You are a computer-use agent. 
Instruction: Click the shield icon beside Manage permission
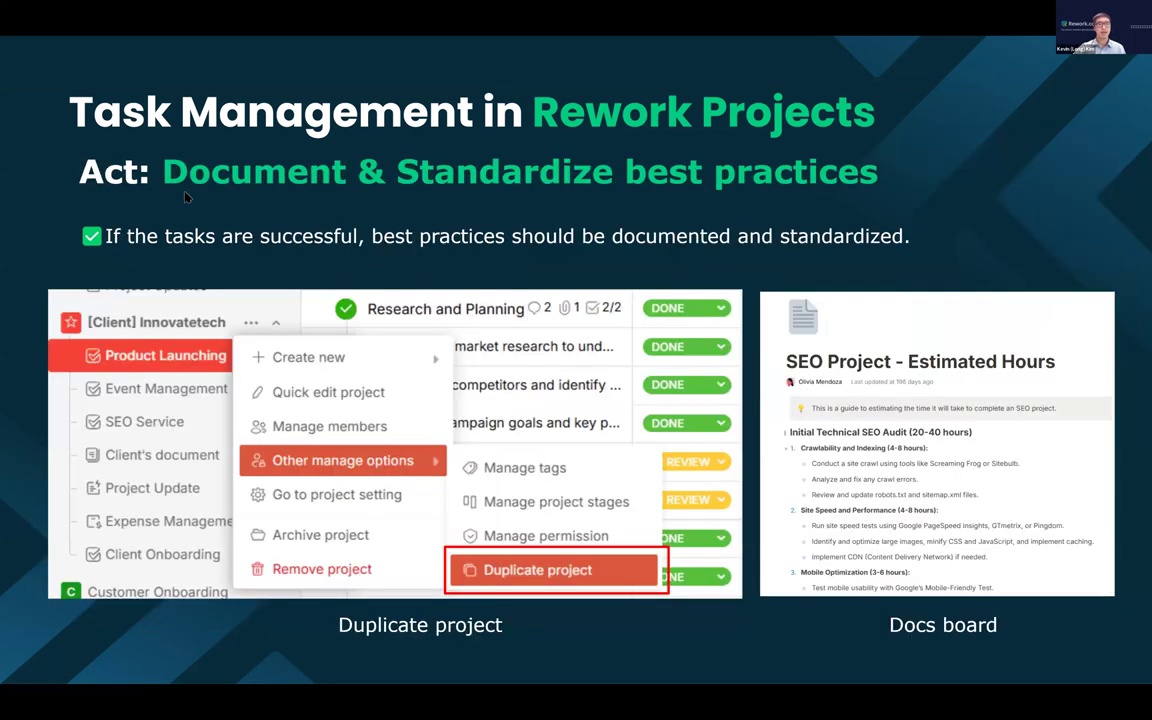[x=470, y=536]
